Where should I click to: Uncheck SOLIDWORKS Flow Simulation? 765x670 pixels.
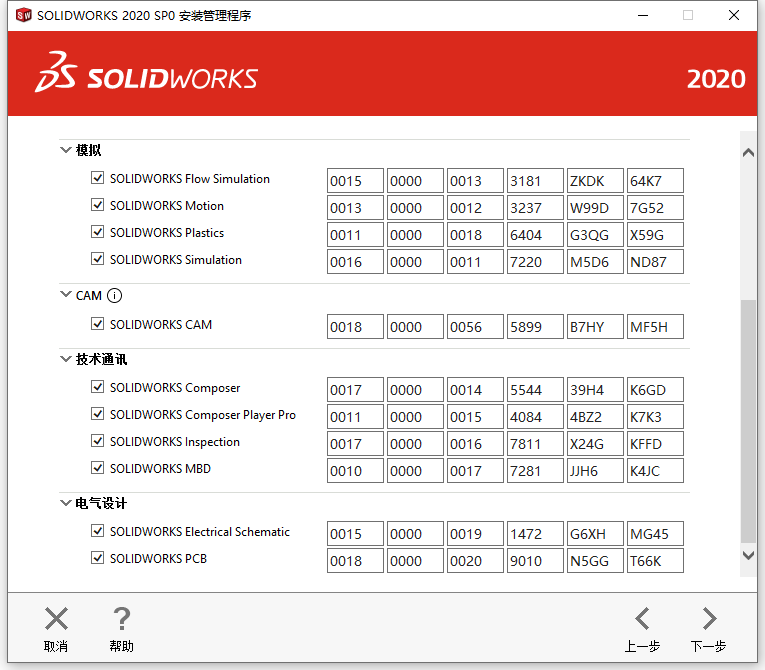98,178
